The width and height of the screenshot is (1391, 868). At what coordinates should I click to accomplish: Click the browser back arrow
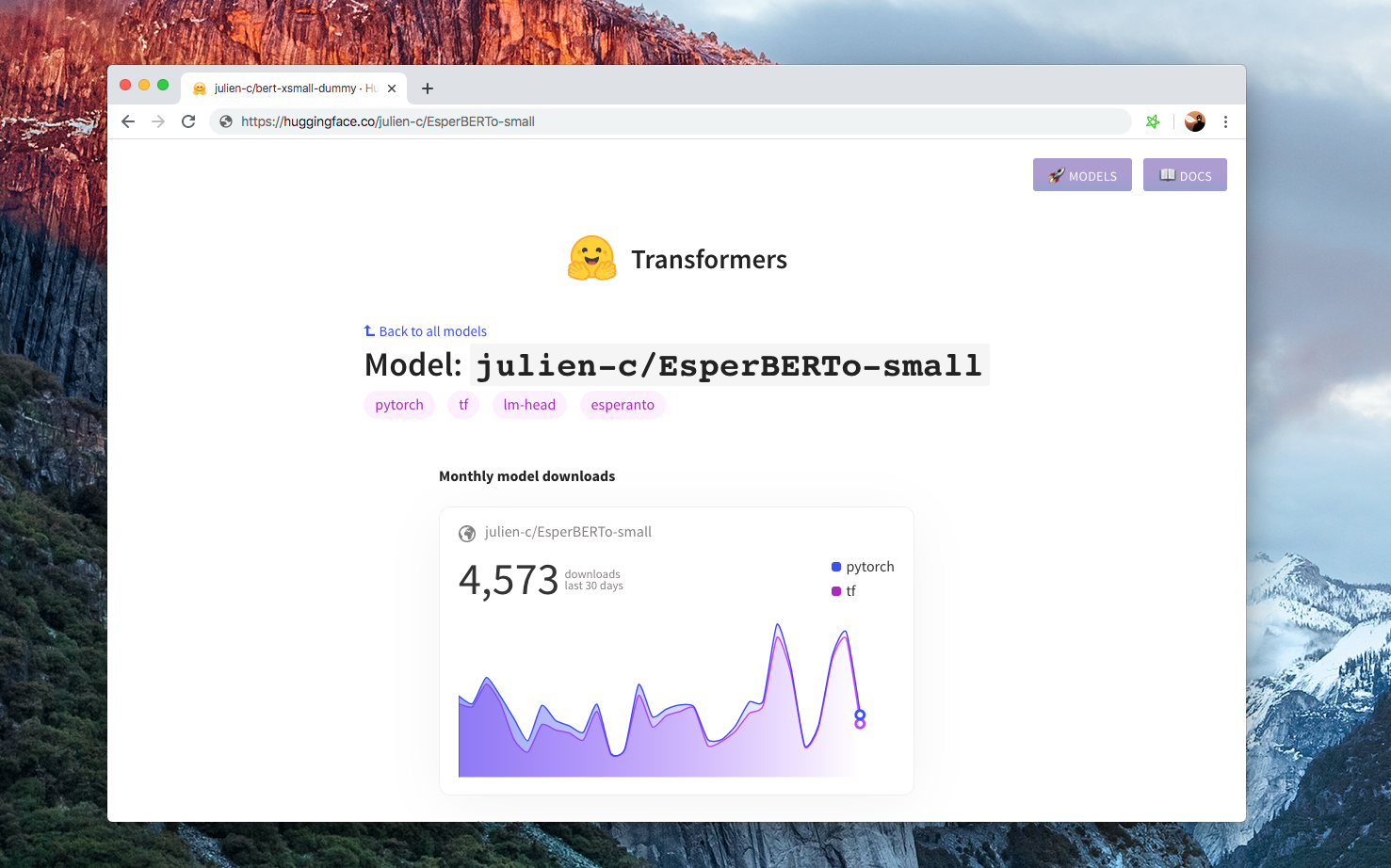click(128, 121)
